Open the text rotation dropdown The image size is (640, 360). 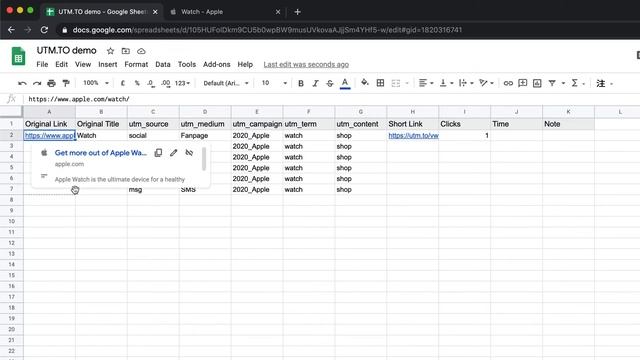(x=486, y=83)
